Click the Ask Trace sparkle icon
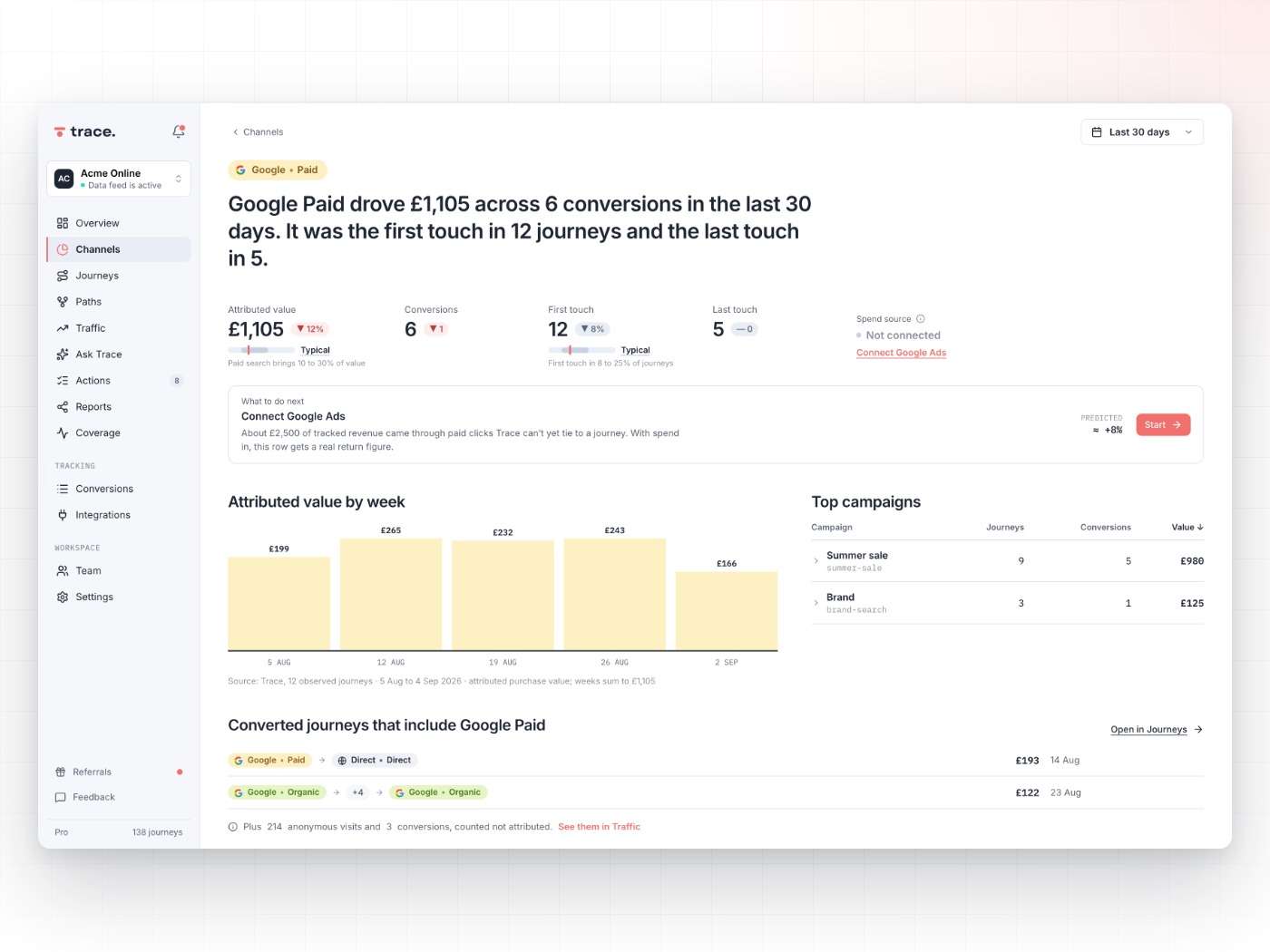This screenshot has width=1270, height=952. 63,355
